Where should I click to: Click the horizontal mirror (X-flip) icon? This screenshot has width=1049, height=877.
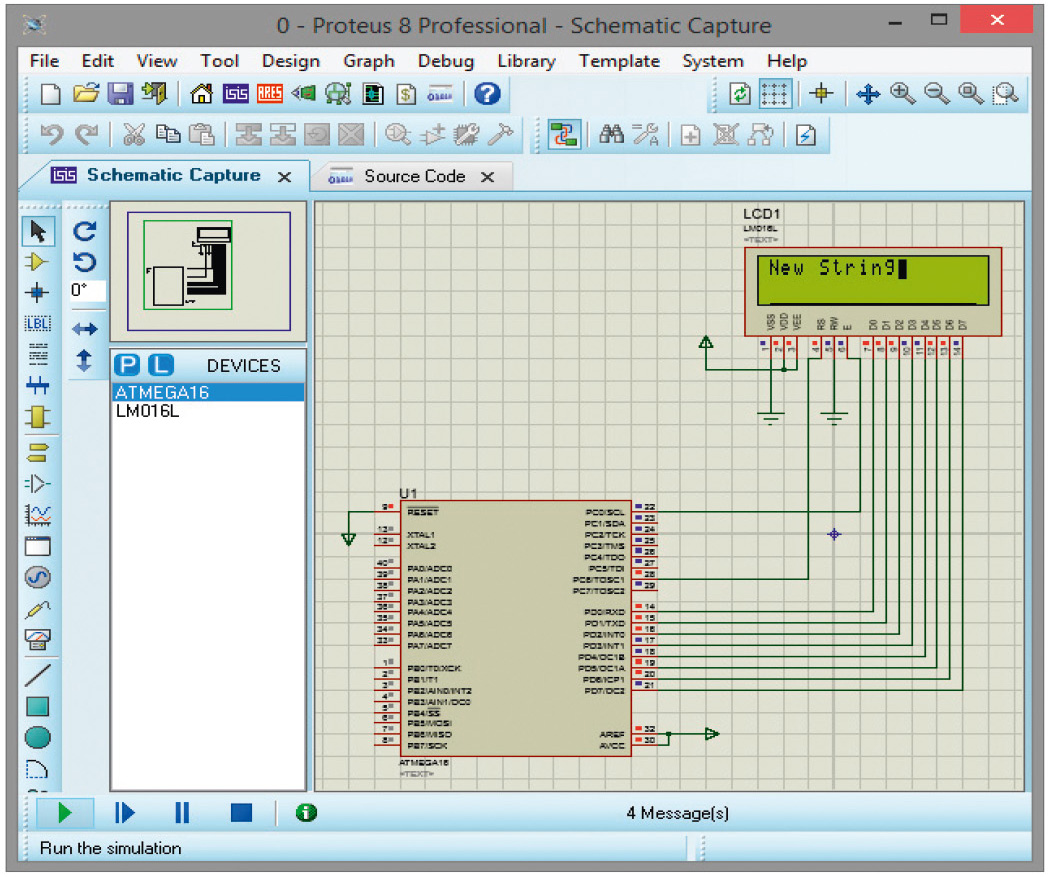pyautogui.click(x=86, y=329)
